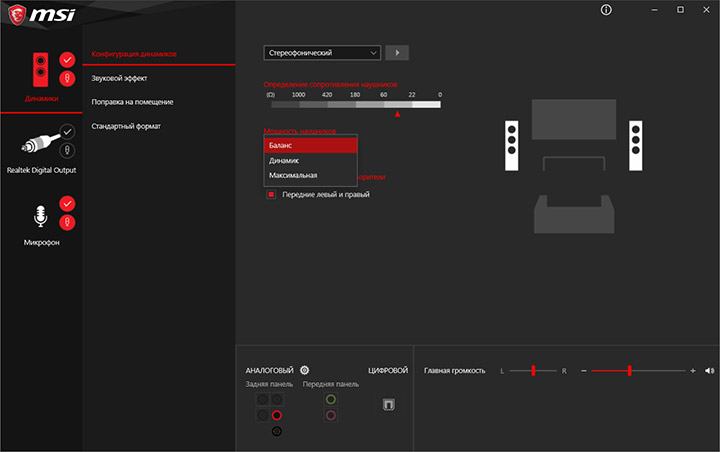Click the Передняя панель label
720x452 pixels.
tap(331, 384)
